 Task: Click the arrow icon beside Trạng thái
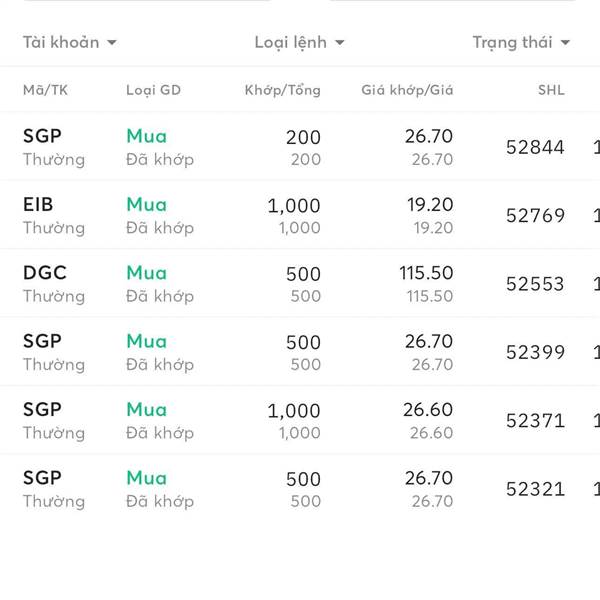click(x=565, y=42)
